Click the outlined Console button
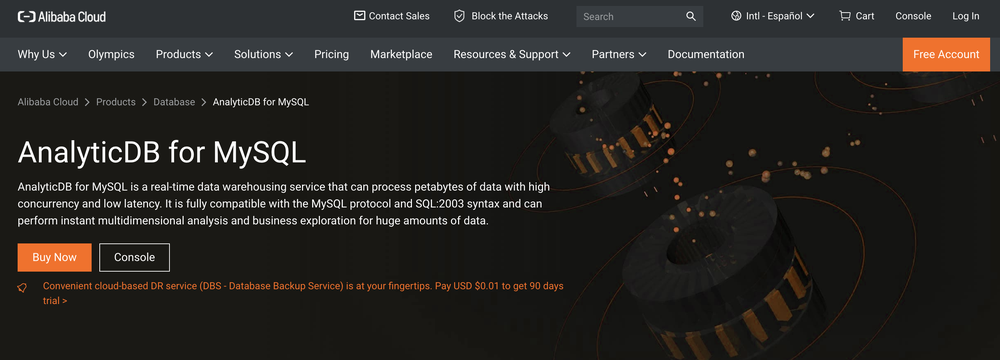 (x=135, y=257)
